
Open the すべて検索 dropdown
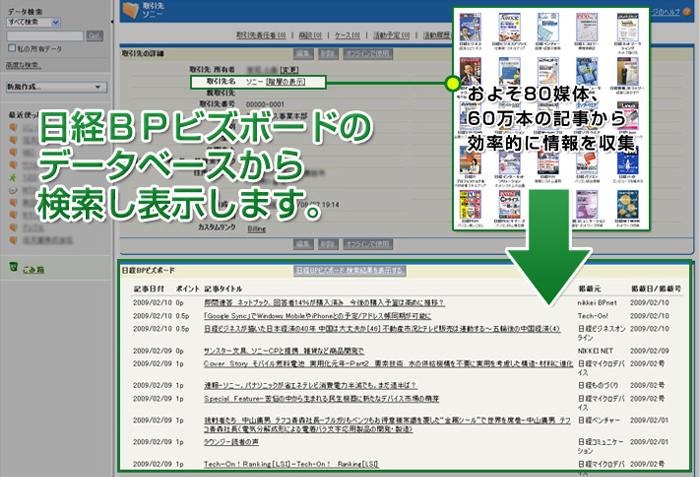coord(33,22)
